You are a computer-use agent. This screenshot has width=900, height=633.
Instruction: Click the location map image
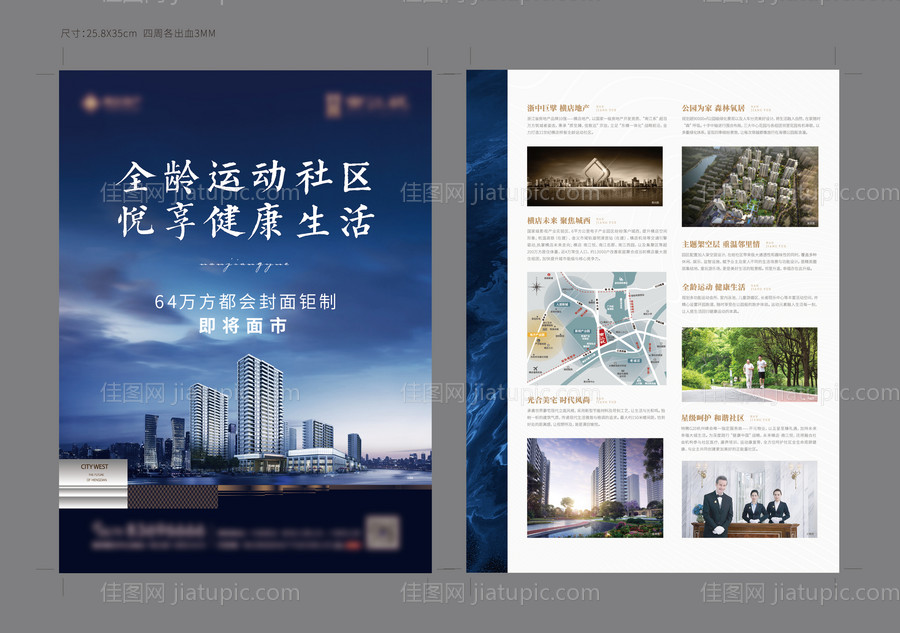point(595,328)
